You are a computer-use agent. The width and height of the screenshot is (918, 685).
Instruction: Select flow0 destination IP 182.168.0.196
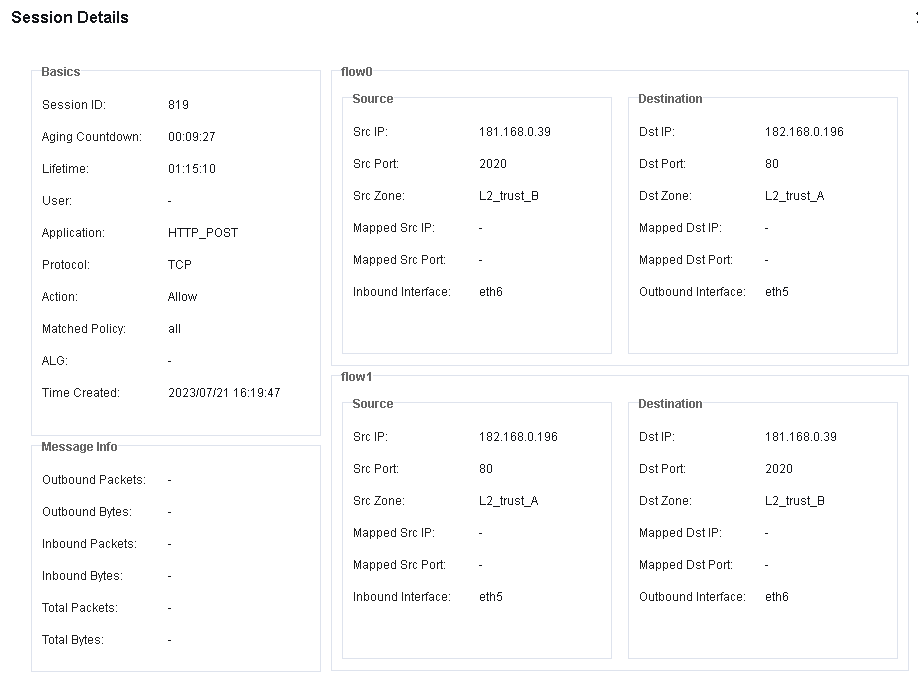[804, 132]
